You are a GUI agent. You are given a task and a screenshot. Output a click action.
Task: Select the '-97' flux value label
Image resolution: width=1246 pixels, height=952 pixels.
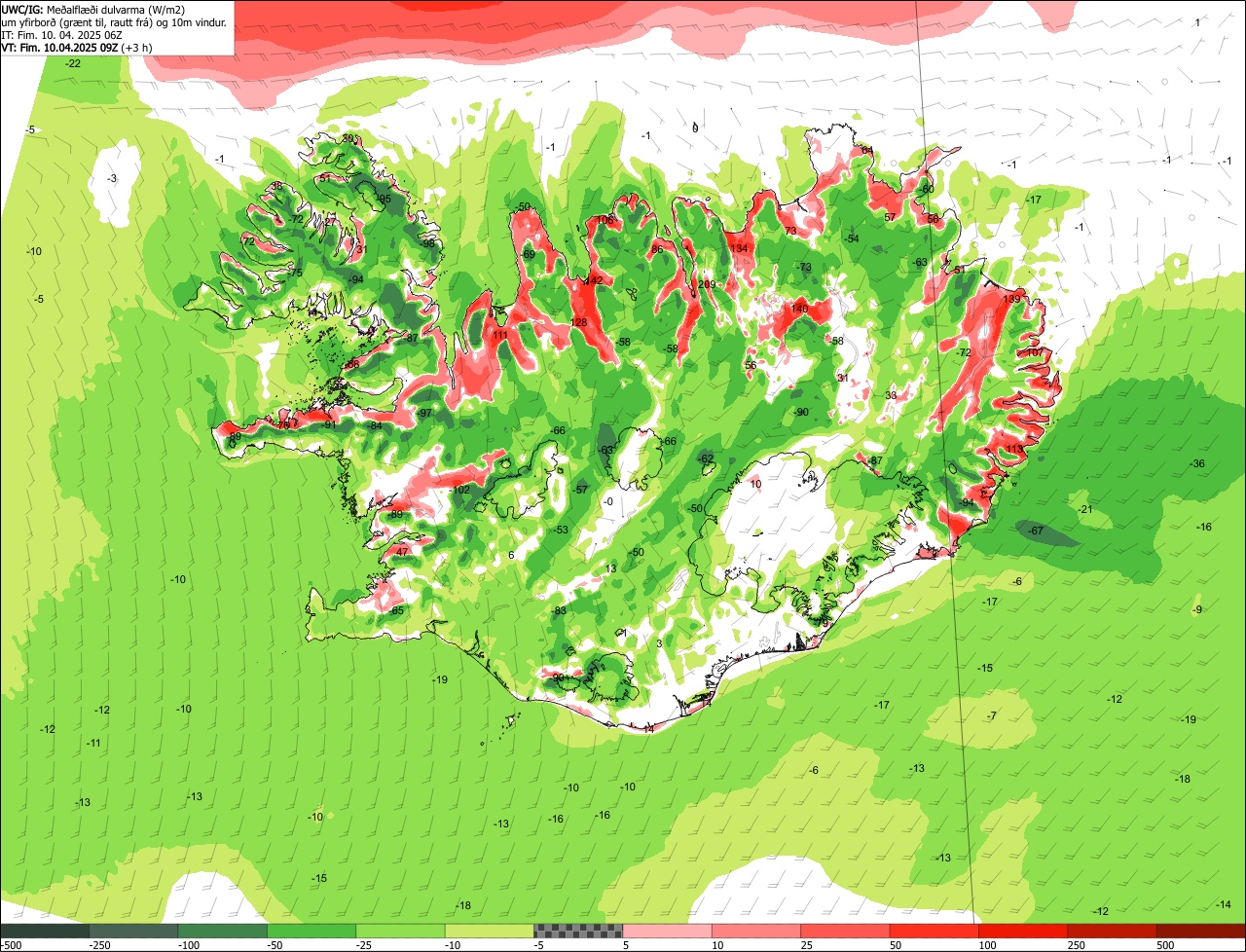tap(424, 414)
